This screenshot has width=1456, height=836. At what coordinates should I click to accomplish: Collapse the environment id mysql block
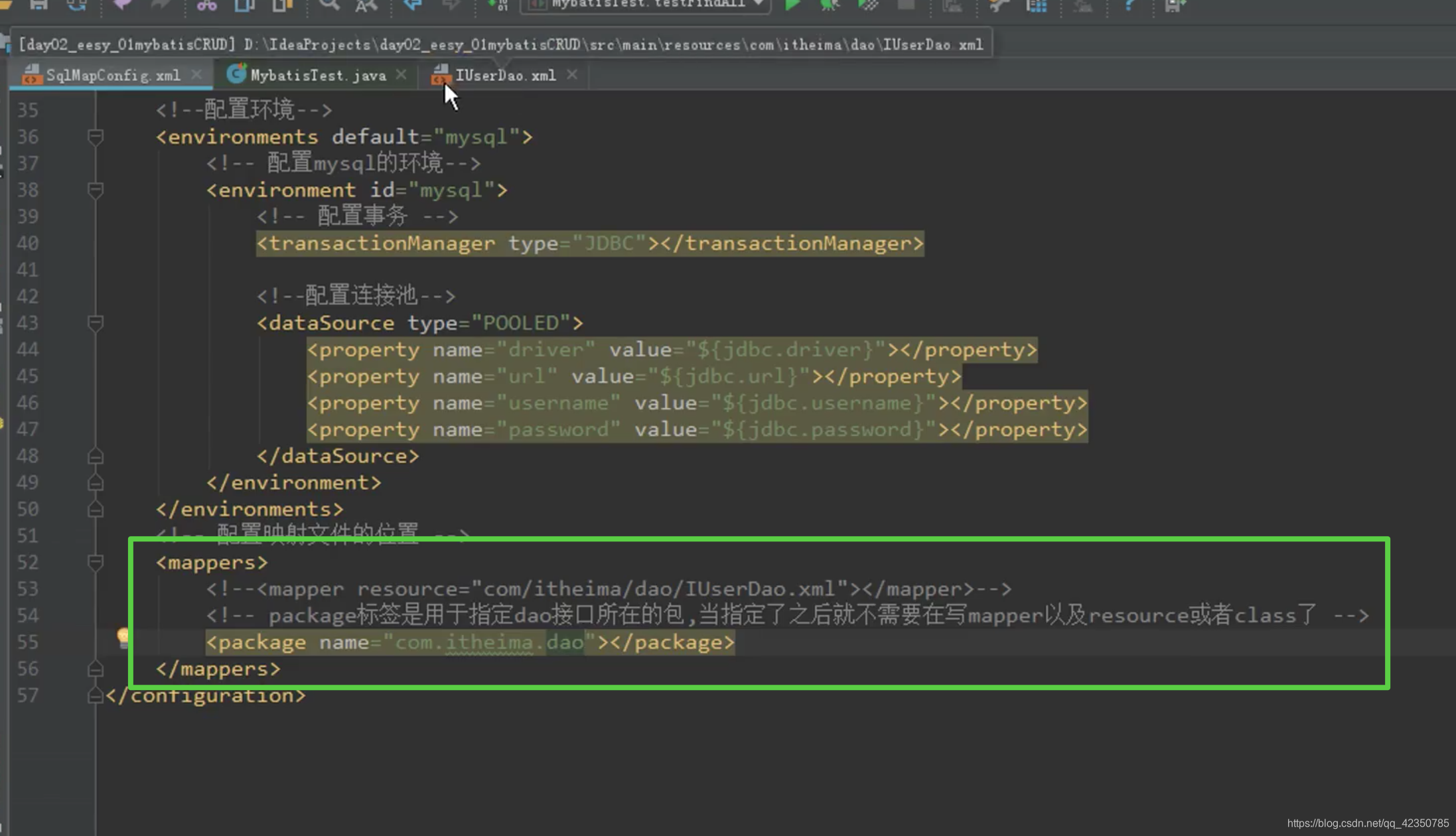95,190
